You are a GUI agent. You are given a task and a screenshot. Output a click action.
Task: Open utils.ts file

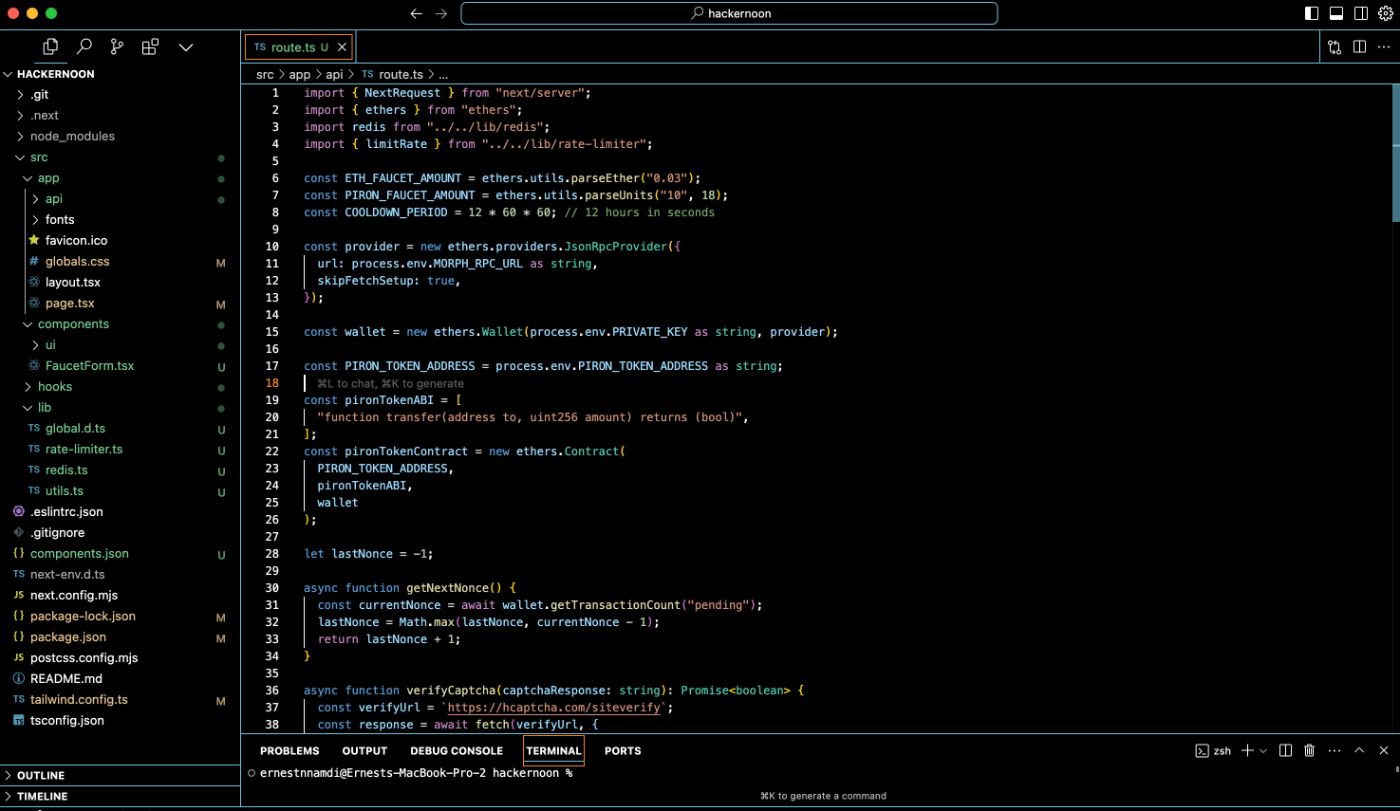pyautogui.click(x=120, y=491)
